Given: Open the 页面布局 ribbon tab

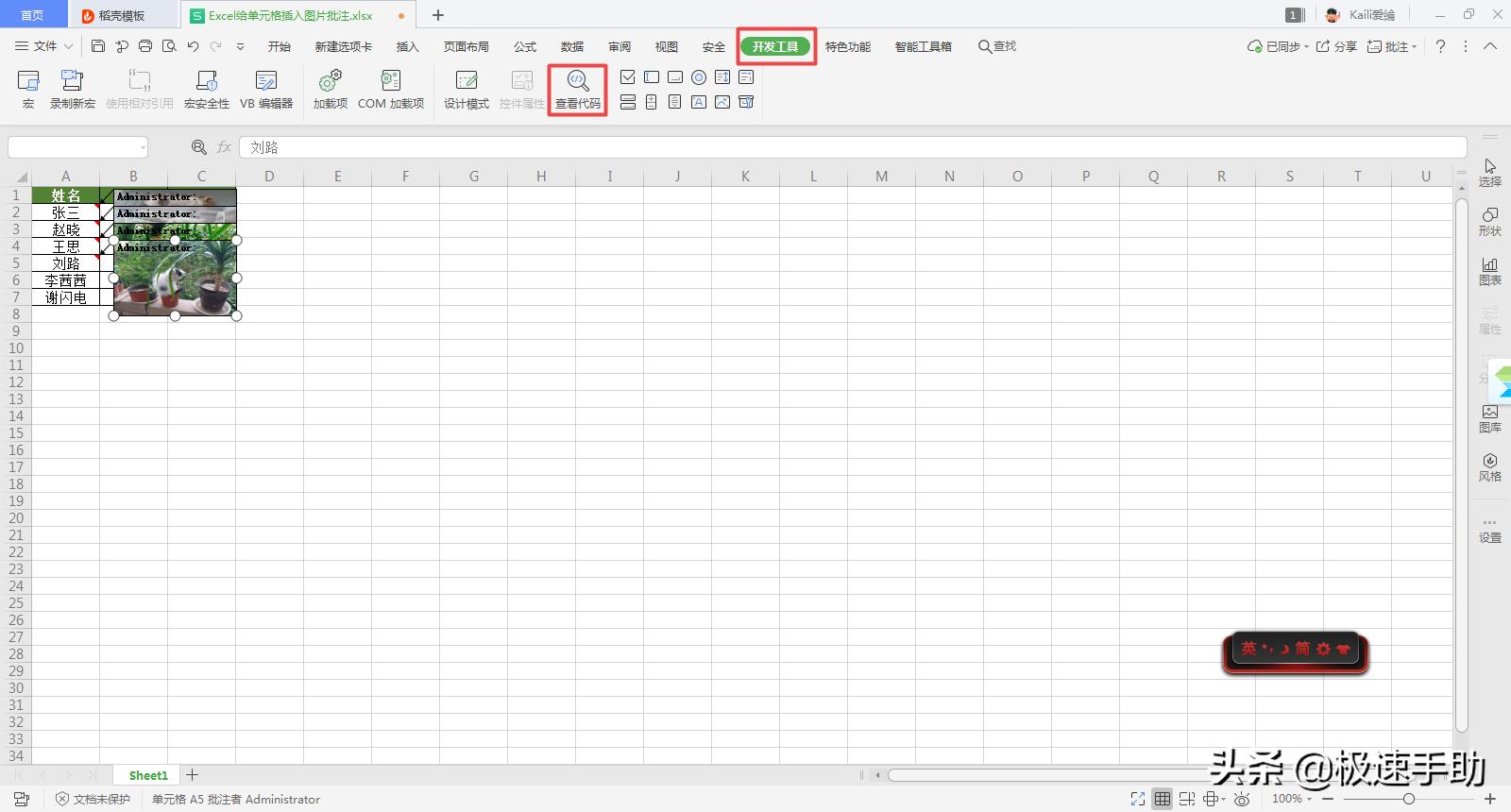Looking at the screenshot, I should (x=466, y=46).
